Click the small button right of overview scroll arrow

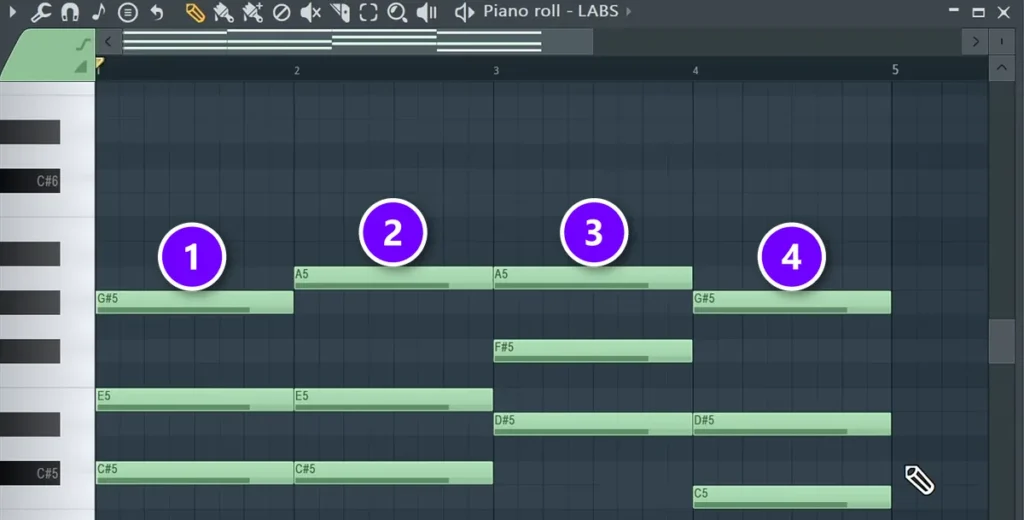click(x=1002, y=42)
